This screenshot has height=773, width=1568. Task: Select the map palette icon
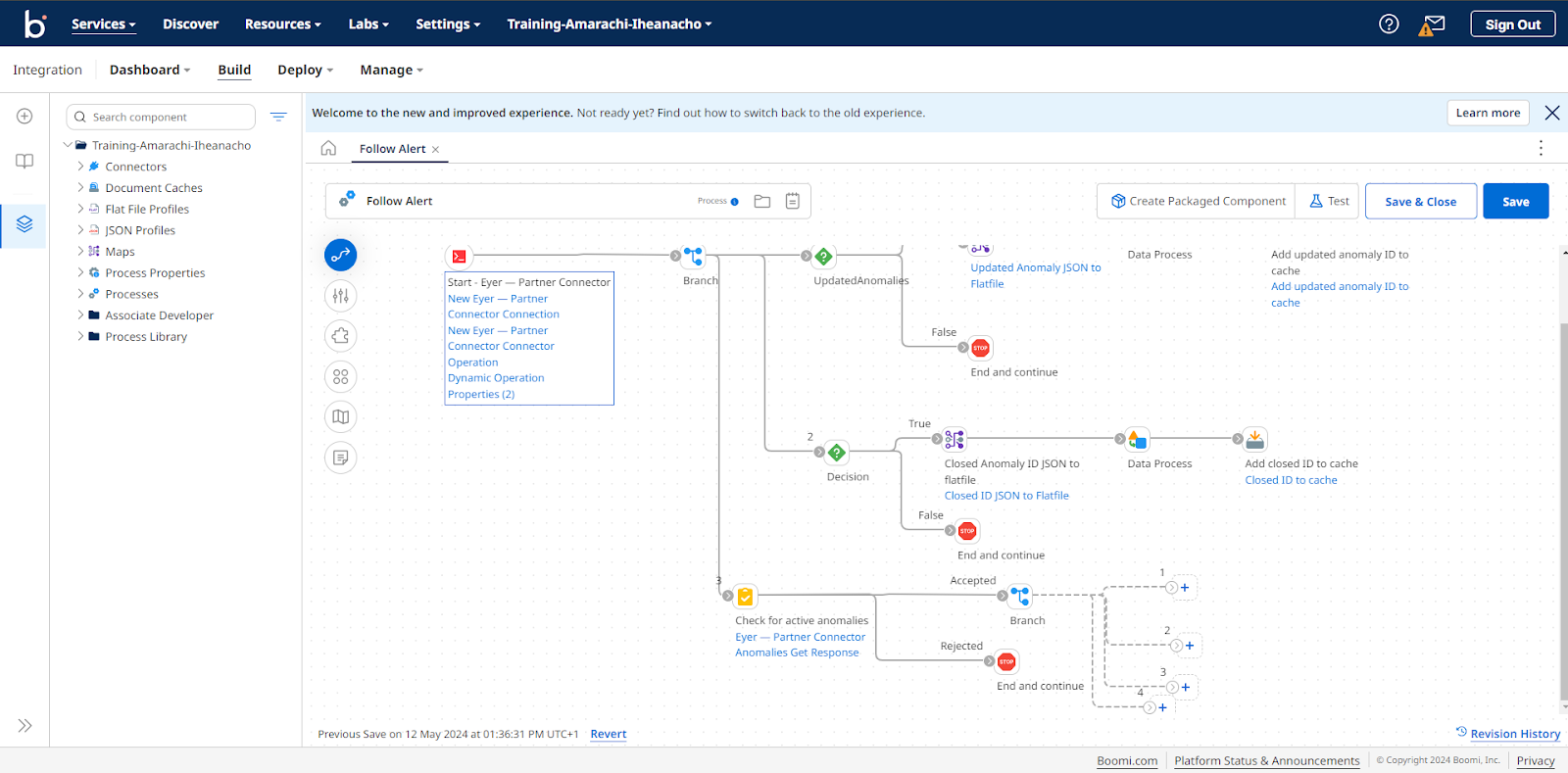tap(340, 417)
